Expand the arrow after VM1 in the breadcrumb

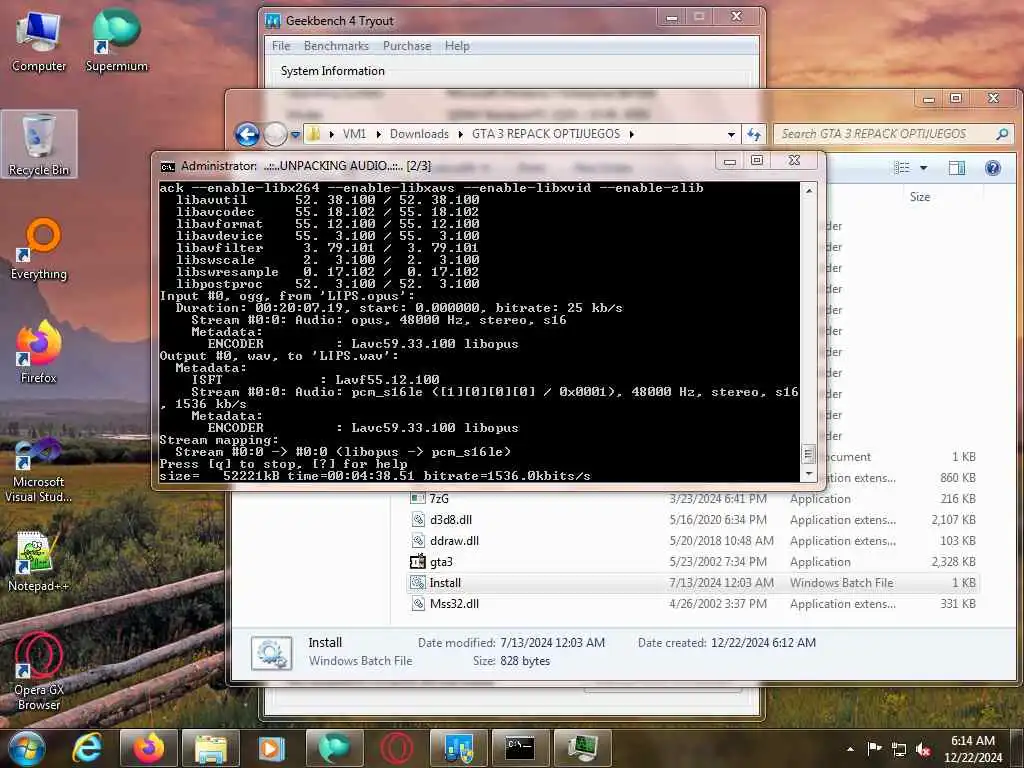pos(379,135)
